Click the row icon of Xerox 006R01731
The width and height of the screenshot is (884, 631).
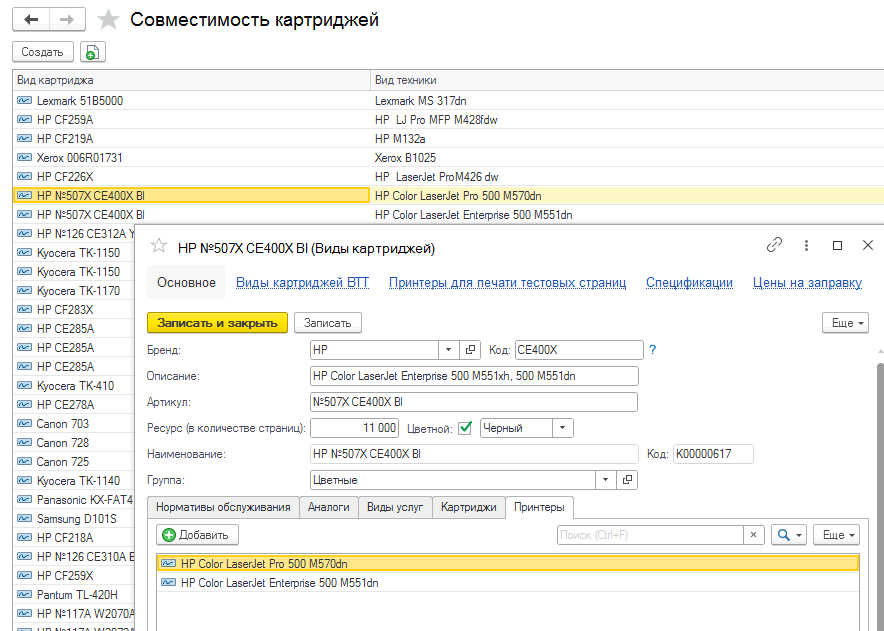(24, 157)
